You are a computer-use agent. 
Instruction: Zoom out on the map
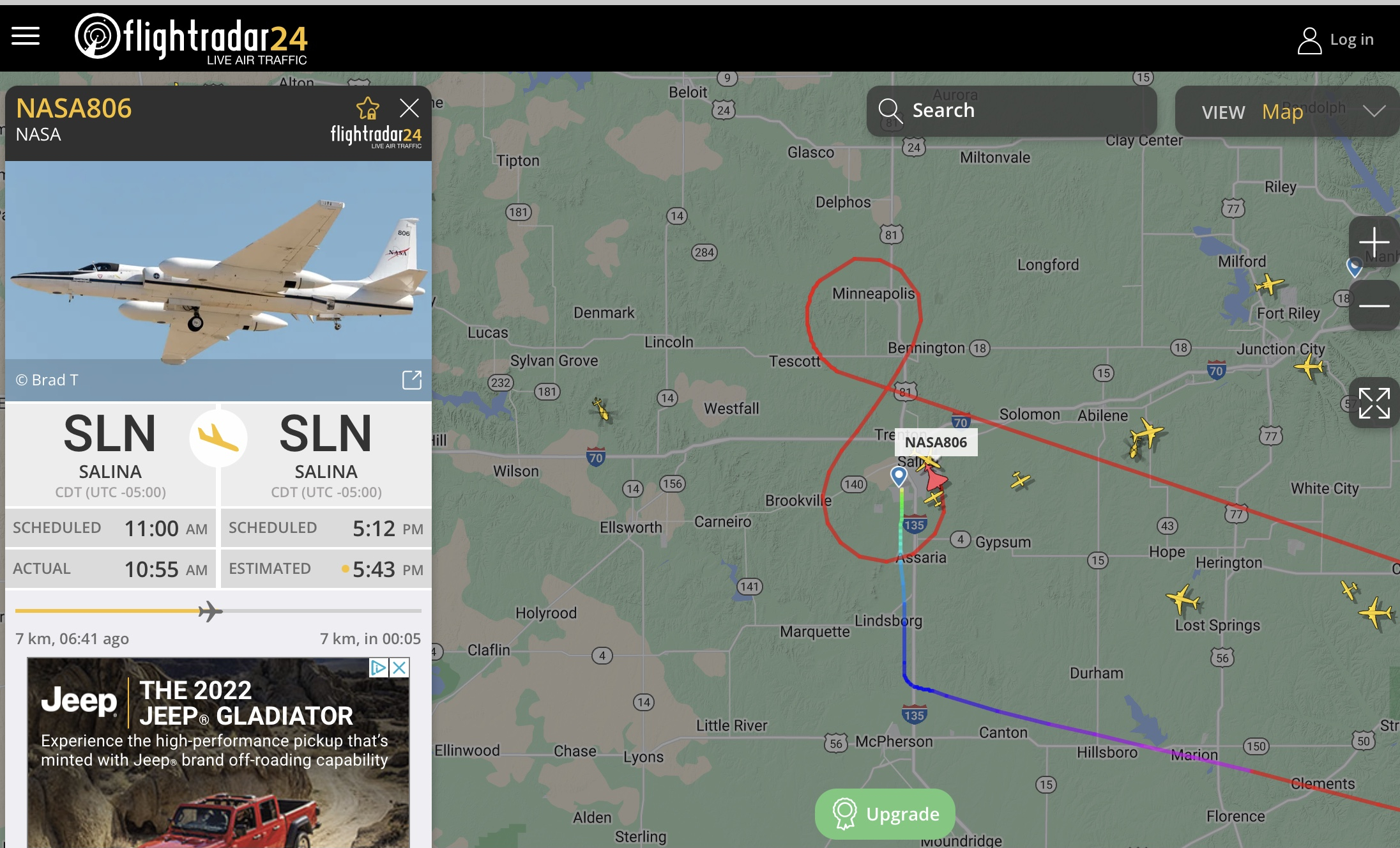tap(1374, 305)
